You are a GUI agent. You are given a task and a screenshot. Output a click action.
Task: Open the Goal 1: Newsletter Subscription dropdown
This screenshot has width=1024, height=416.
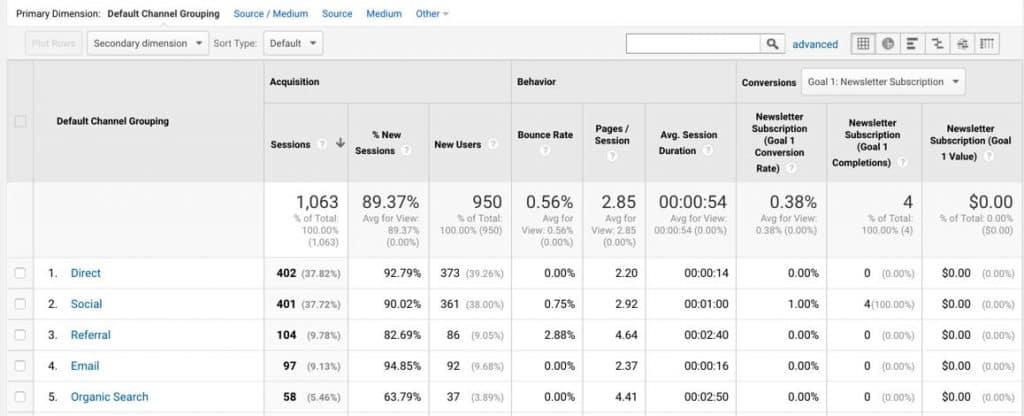883,82
